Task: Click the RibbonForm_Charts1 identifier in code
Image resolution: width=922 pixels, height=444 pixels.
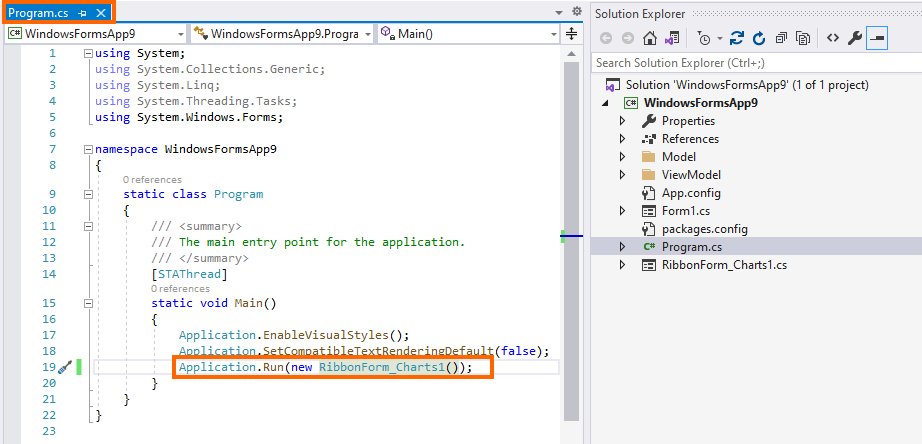Action: 382,368
